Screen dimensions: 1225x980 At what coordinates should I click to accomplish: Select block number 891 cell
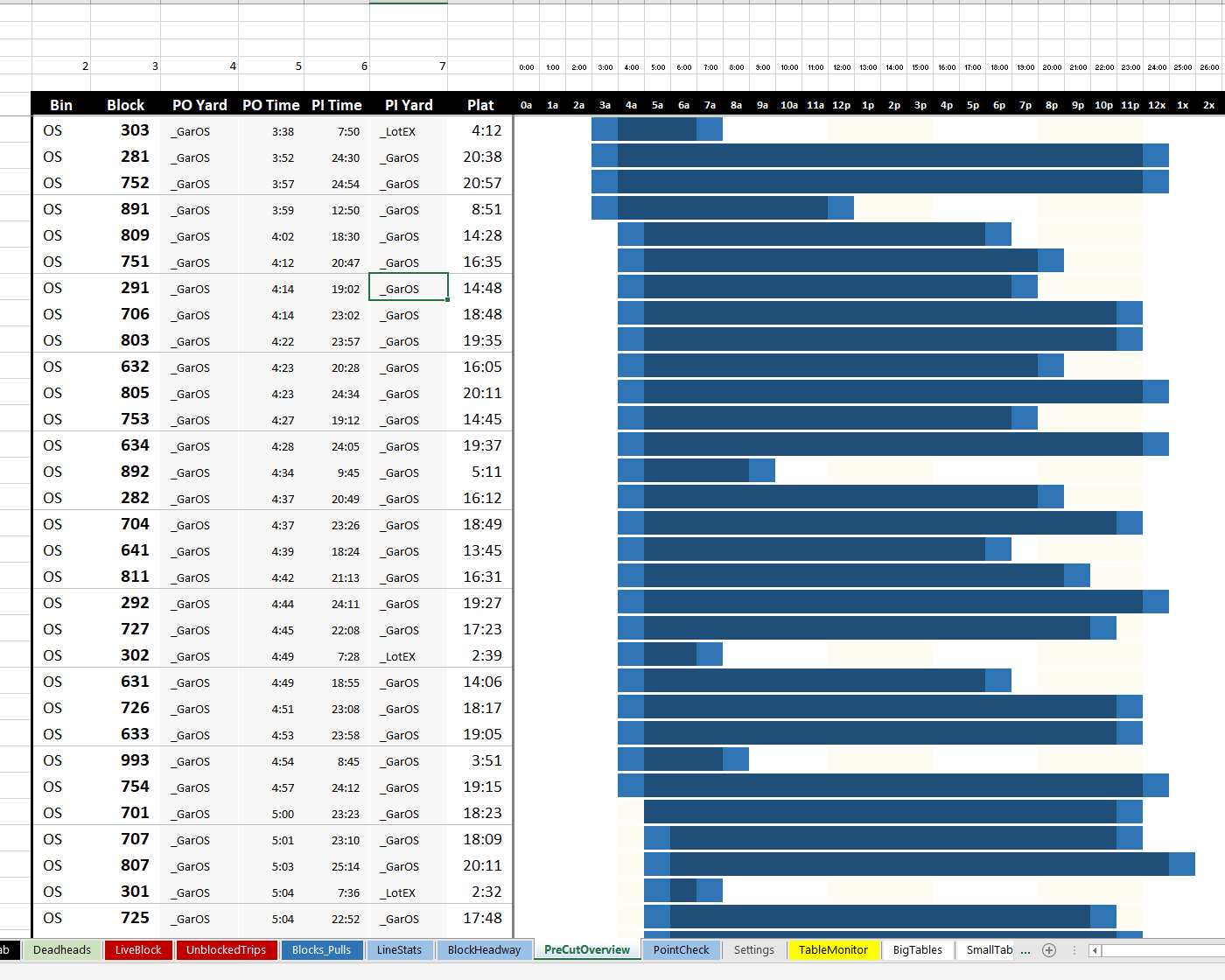click(126, 209)
